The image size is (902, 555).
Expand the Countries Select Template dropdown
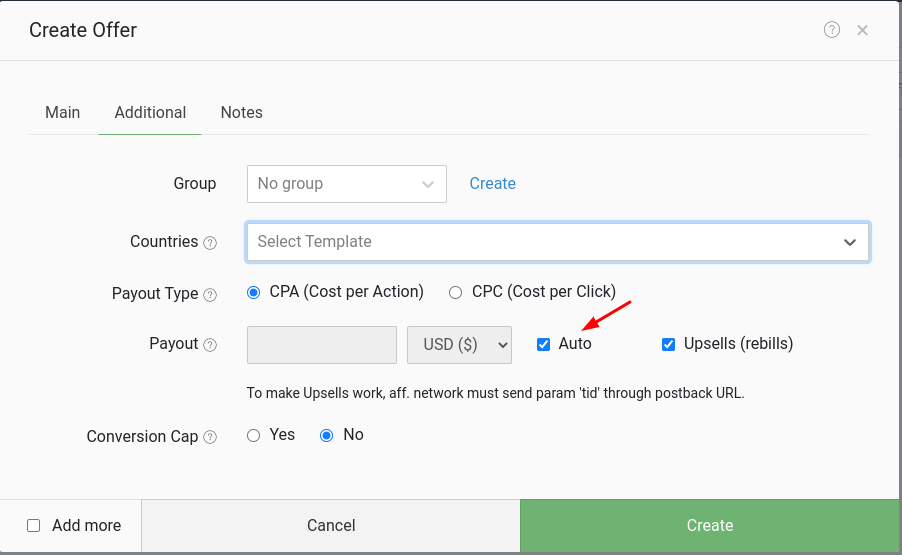click(x=557, y=242)
